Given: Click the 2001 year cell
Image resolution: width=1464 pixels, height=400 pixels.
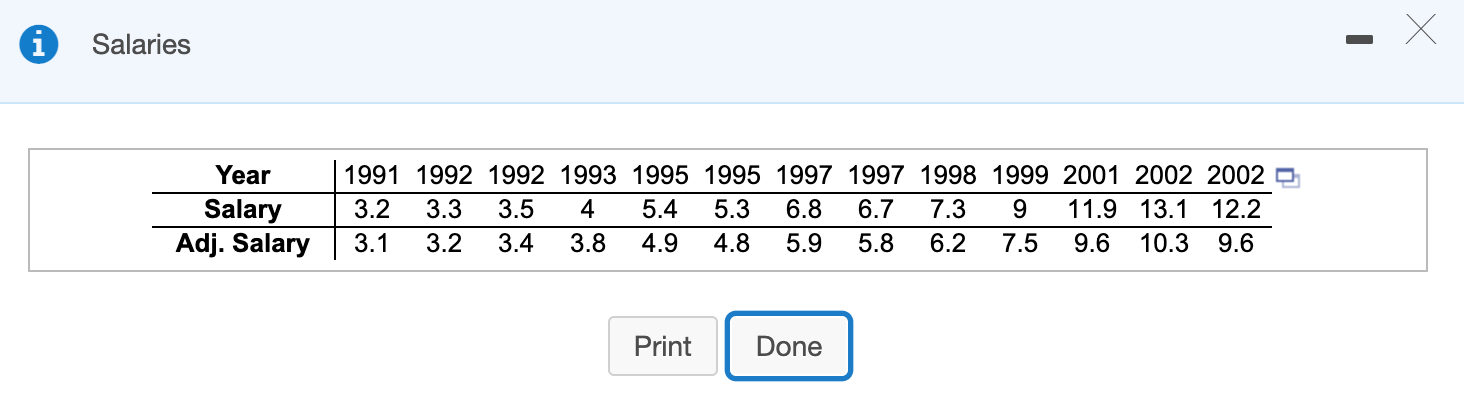Looking at the screenshot, I should [x=1092, y=176].
